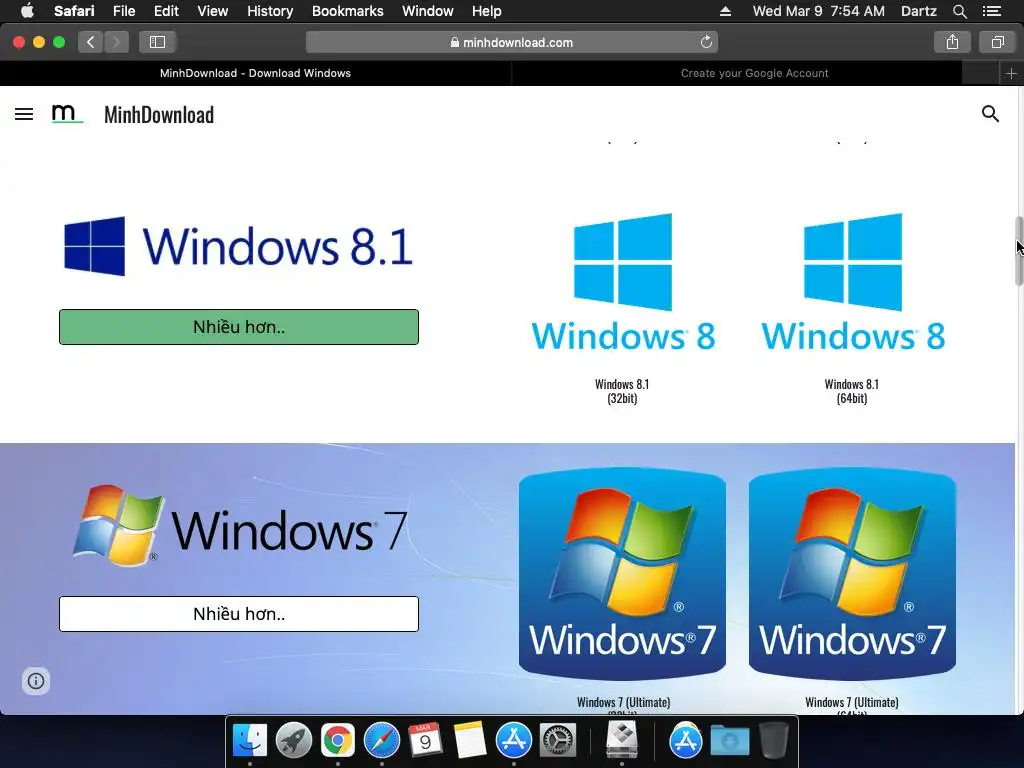Open the info circle icon on page

tap(36, 681)
